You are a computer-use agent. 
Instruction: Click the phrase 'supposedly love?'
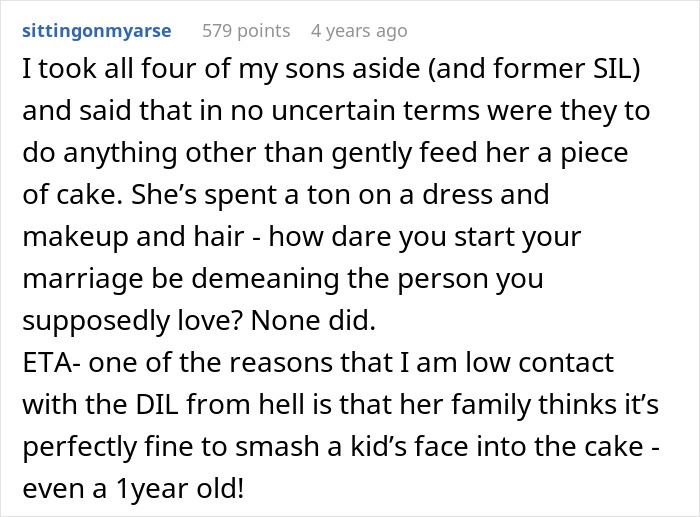133,321
